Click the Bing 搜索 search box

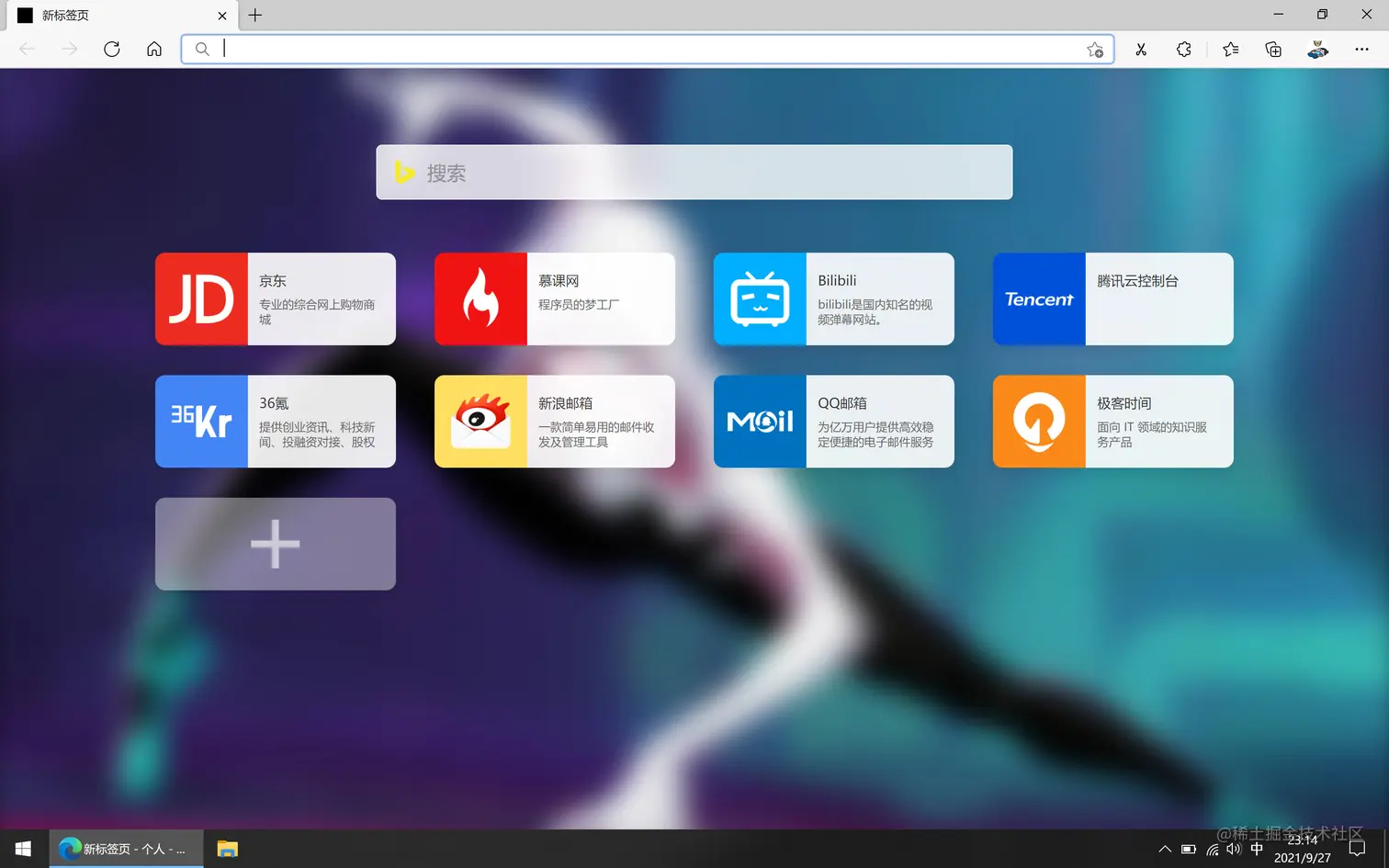[x=694, y=172]
